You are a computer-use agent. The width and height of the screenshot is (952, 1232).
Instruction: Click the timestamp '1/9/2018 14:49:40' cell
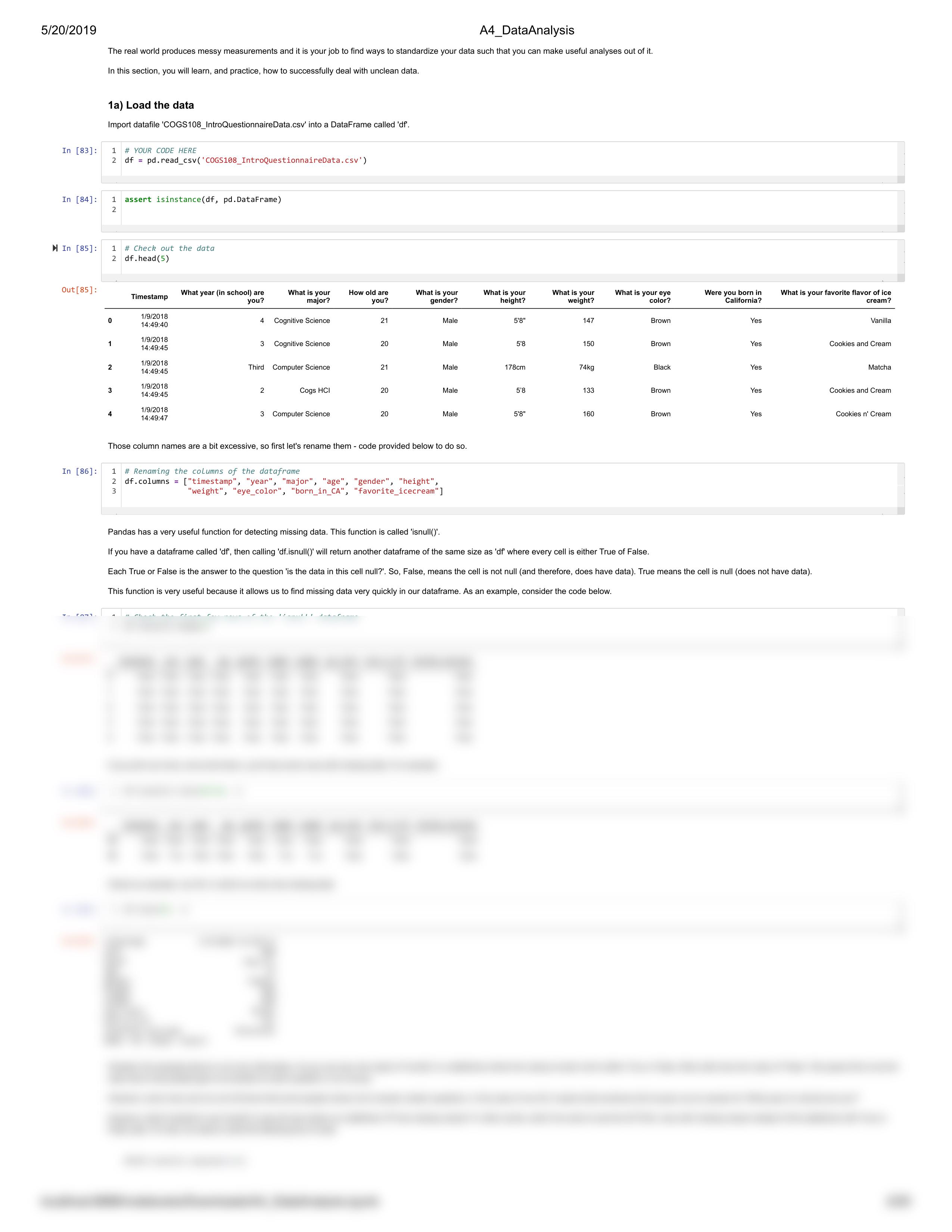click(x=154, y=321)
